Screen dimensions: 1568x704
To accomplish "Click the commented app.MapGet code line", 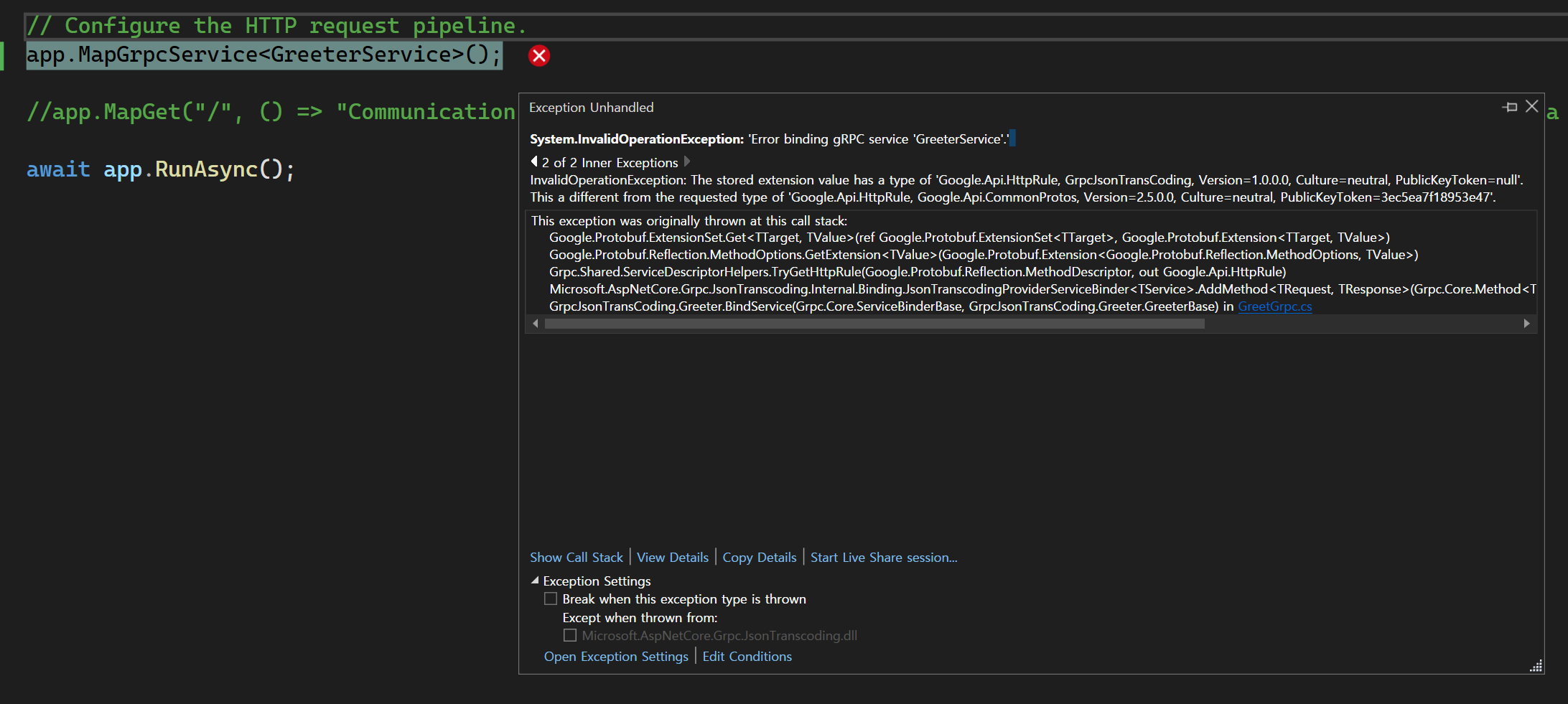I will 271,112.
